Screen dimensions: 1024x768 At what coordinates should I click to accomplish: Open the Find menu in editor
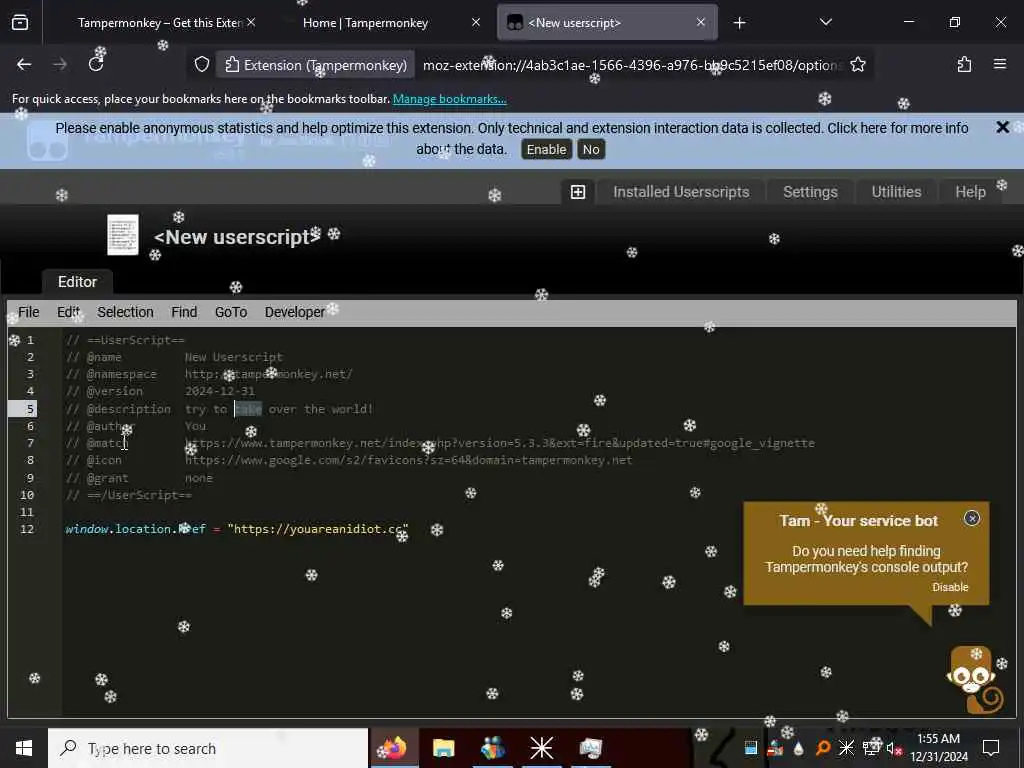pos(184,312)
